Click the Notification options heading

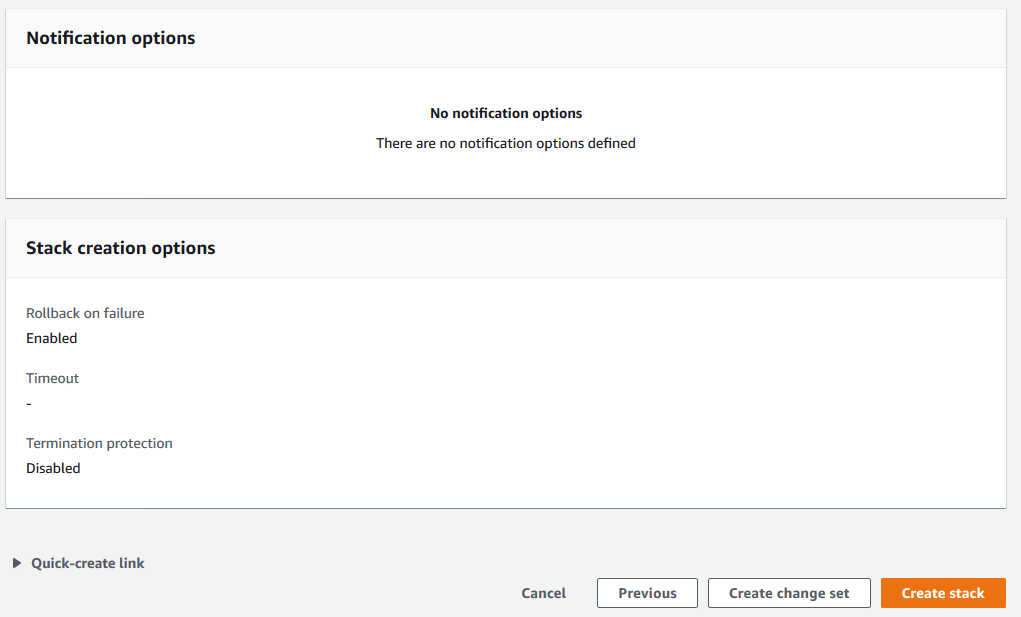point(110,38)
